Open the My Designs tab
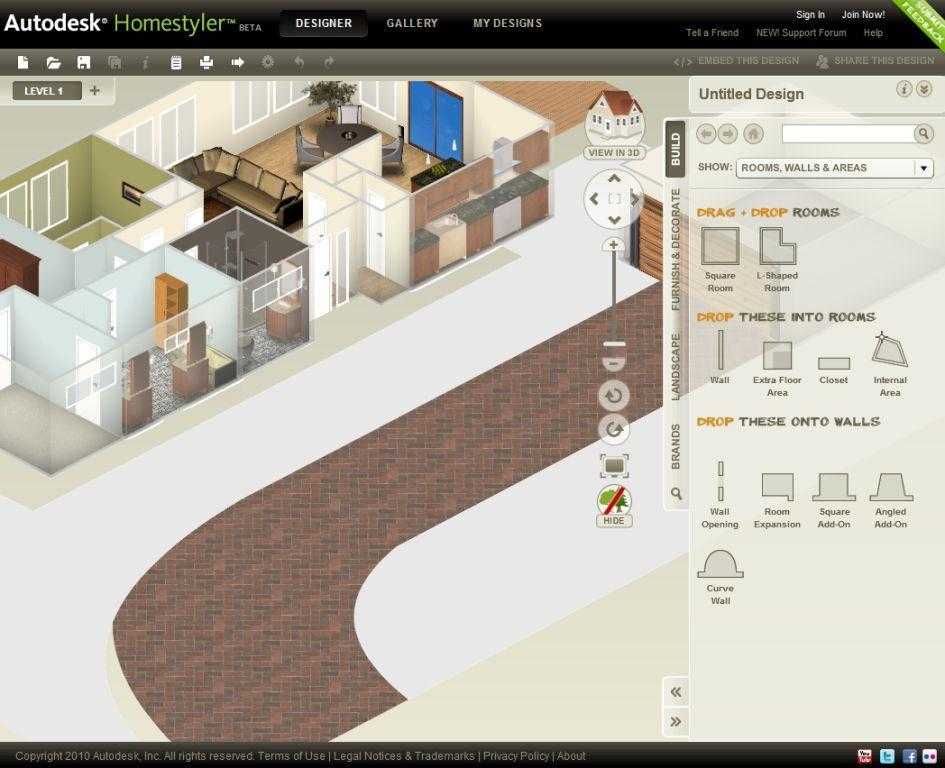 (507, 23)
